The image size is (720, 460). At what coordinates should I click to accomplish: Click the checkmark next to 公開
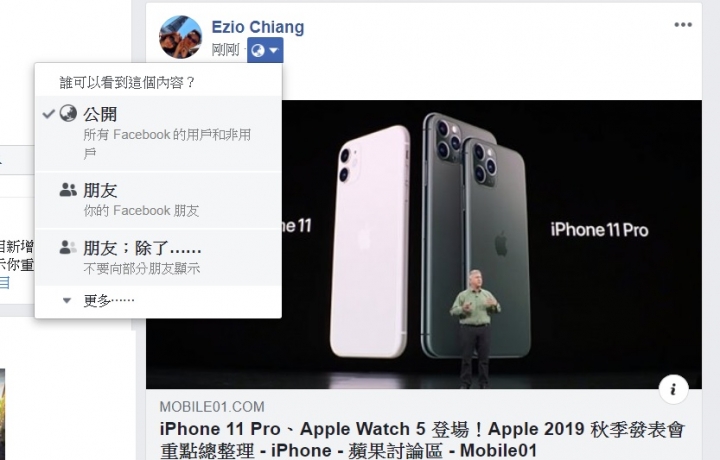pyautogui.click(x=49, y=113)
